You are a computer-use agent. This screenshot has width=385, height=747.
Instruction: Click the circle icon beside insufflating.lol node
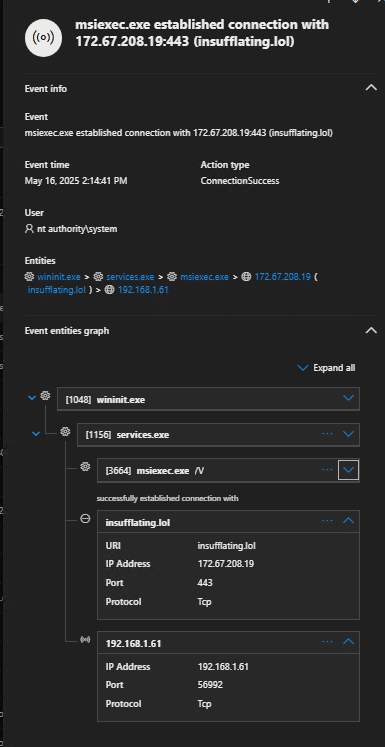(x=85, y=519)
